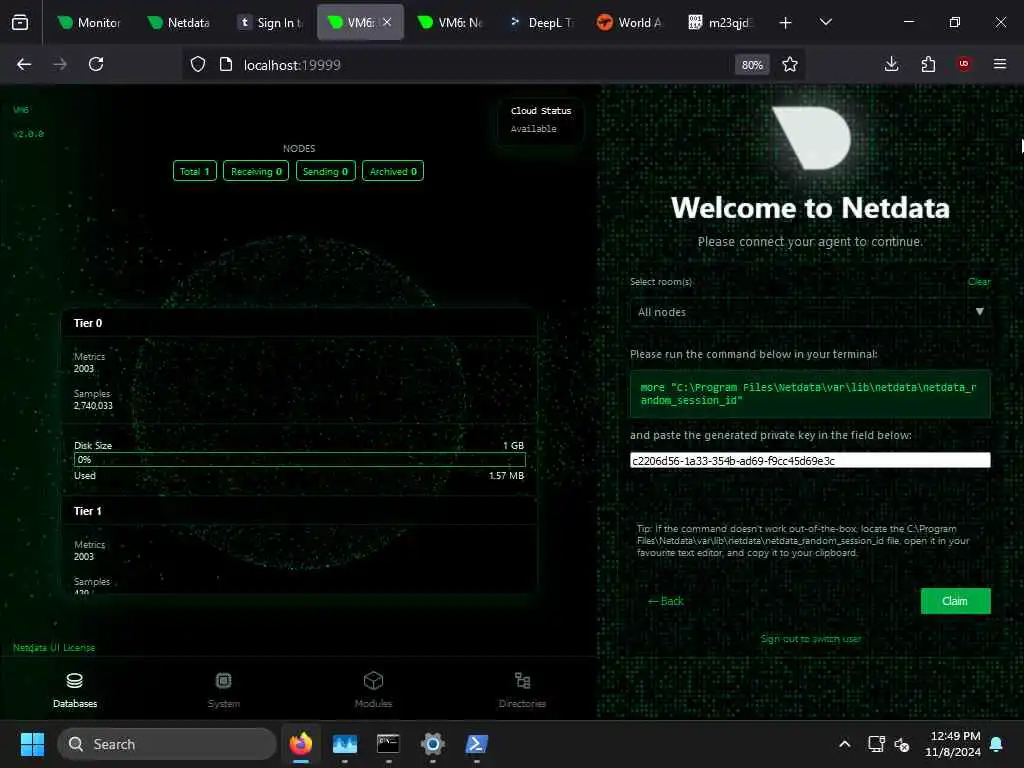Open the performance monitor taskbar app
This screenshot has width=1024, height=768.
coord(345,744)
